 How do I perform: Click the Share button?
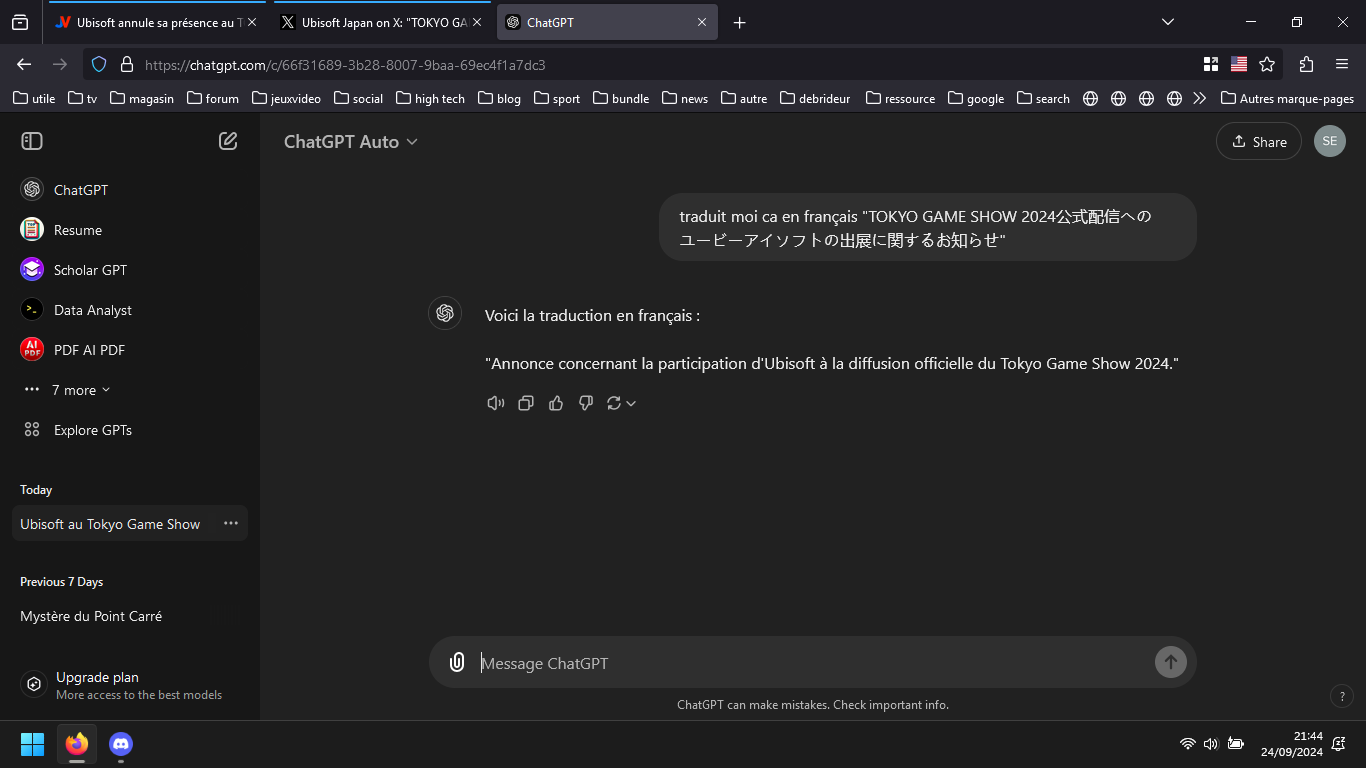(1258, 141)
